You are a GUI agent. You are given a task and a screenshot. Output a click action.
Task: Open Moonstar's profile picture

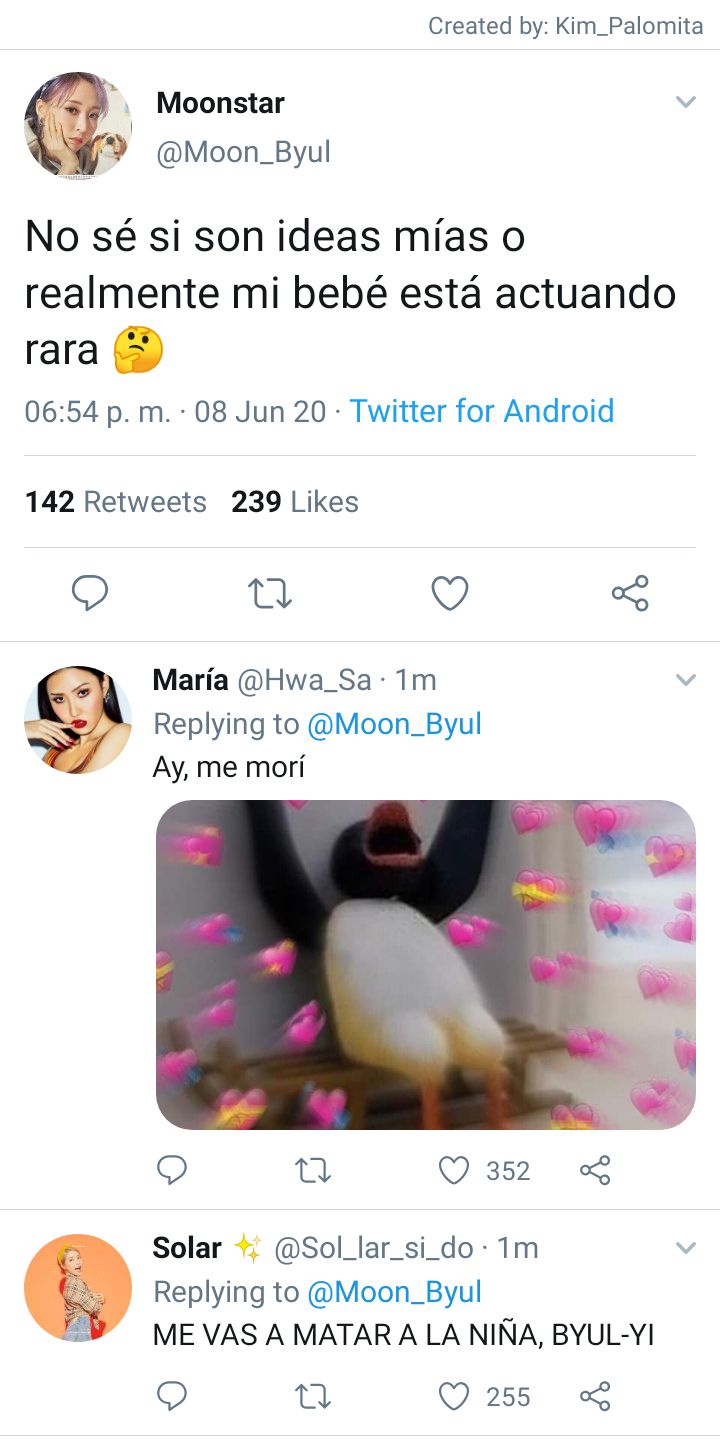point(78,126)
